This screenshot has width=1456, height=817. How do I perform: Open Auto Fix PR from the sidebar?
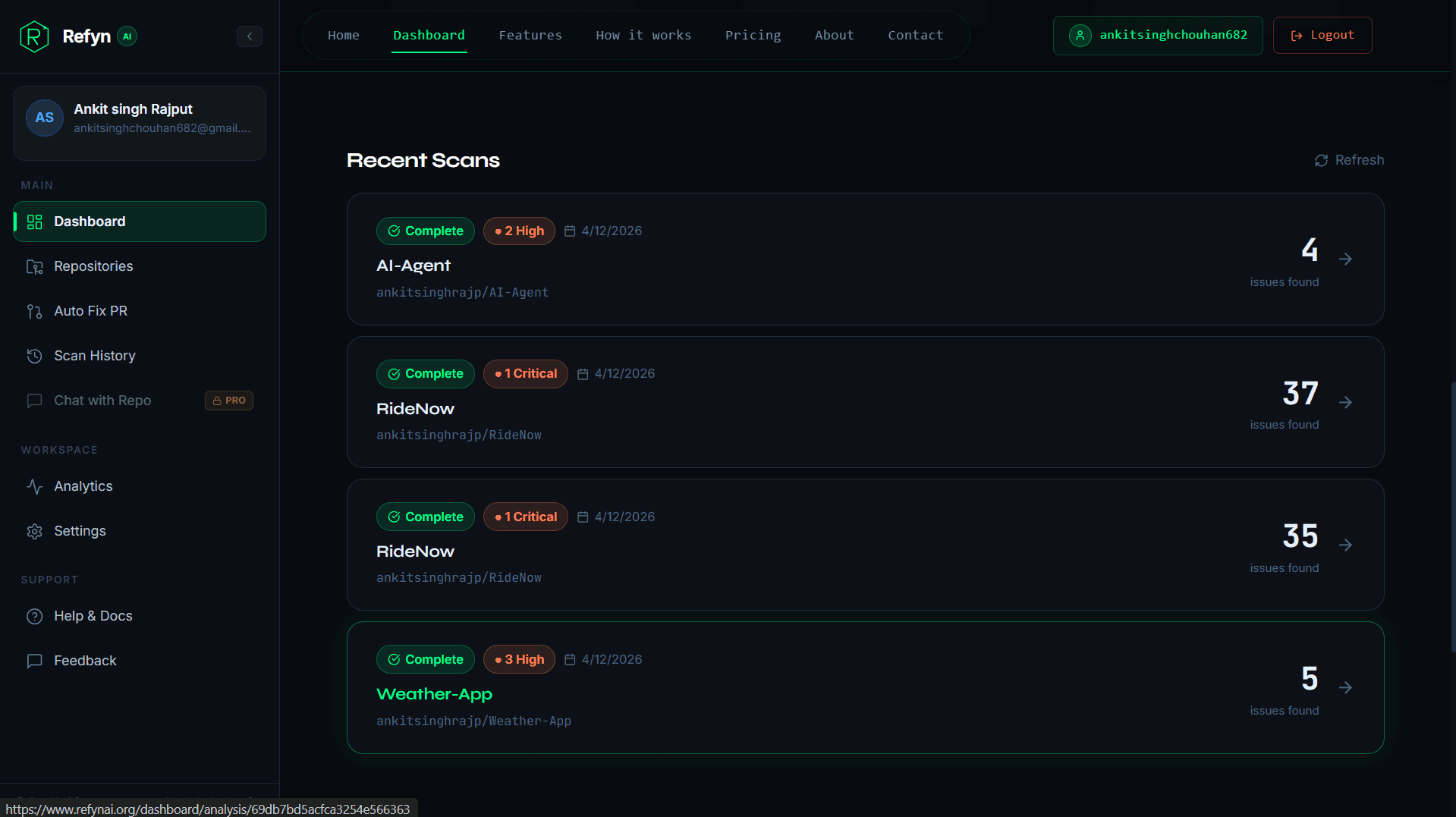[x=90, y=311]
